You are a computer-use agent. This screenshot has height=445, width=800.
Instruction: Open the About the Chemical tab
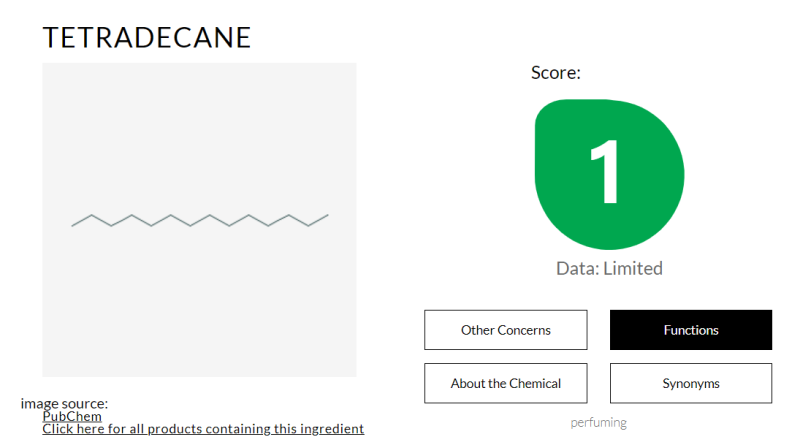(506, 383)
